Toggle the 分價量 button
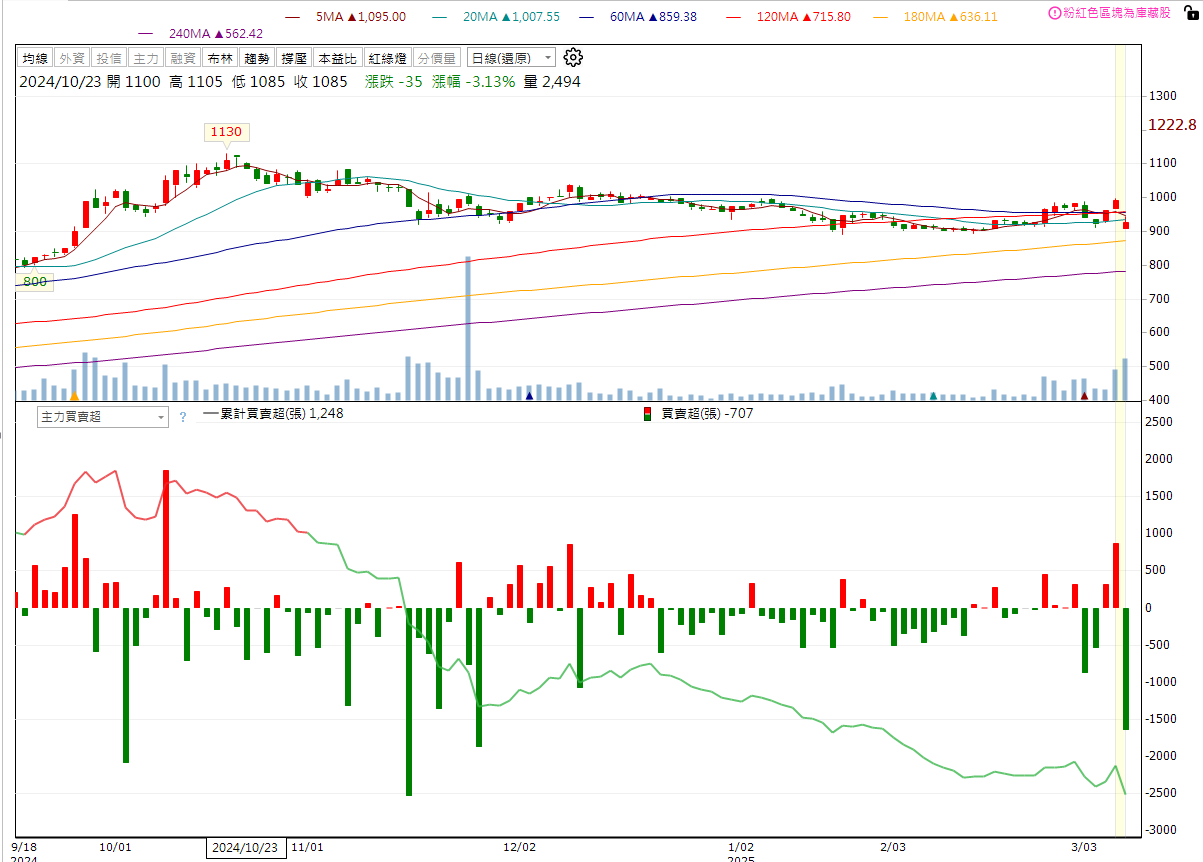 436,59
